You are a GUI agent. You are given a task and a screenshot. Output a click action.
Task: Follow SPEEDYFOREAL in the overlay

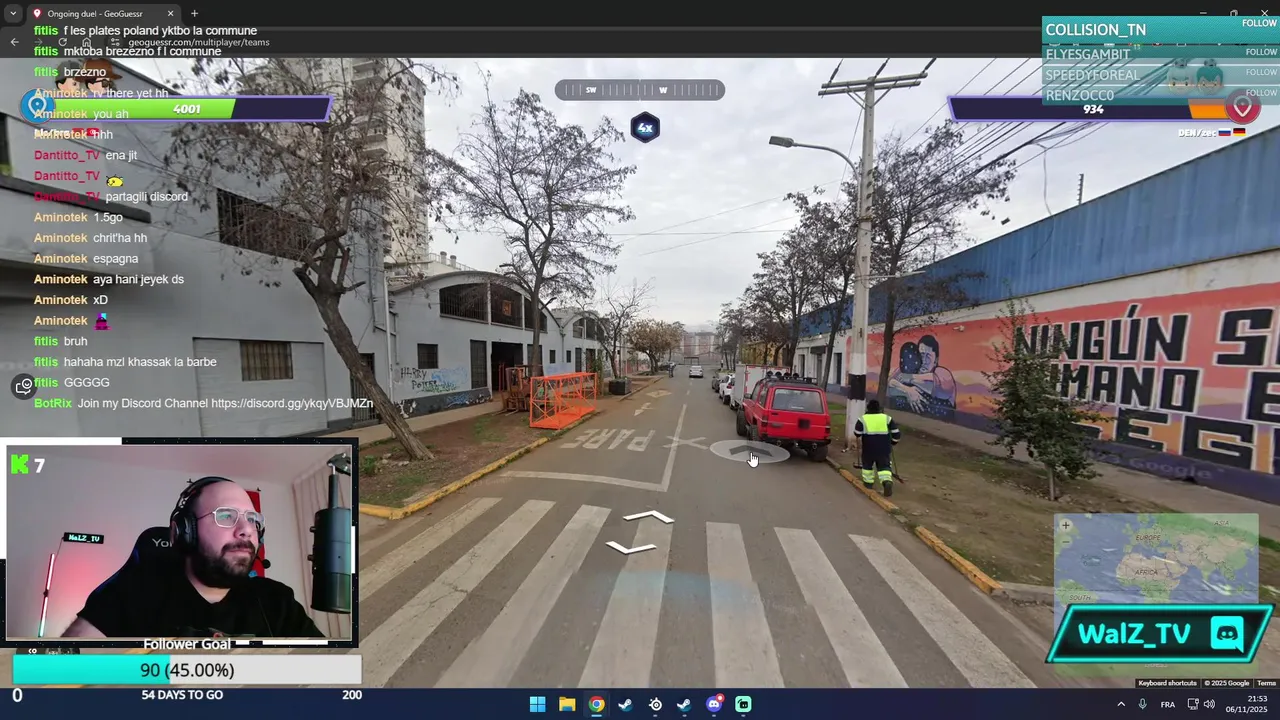tap(1261, 72)
